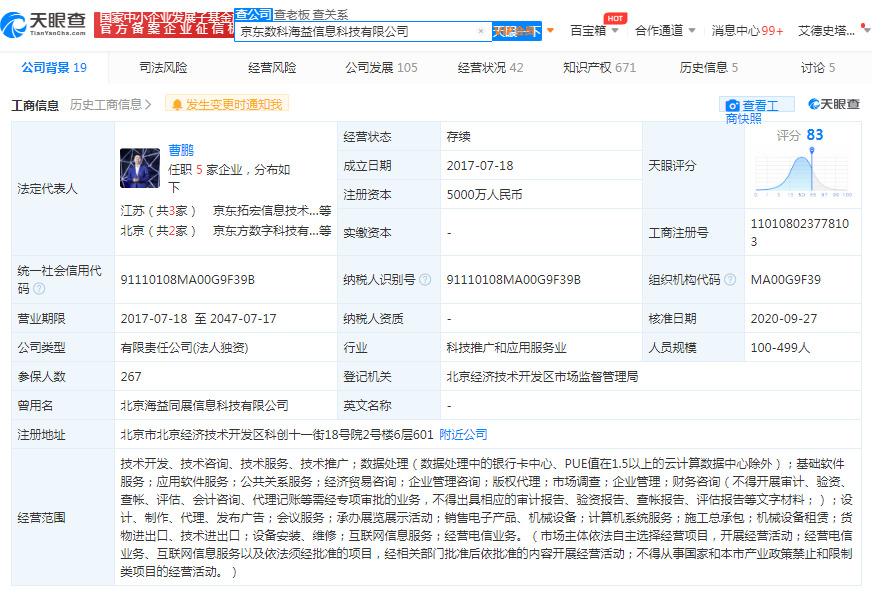
Task: Switch to the 查公司 search tab
Action: click(x=253, y=14)
